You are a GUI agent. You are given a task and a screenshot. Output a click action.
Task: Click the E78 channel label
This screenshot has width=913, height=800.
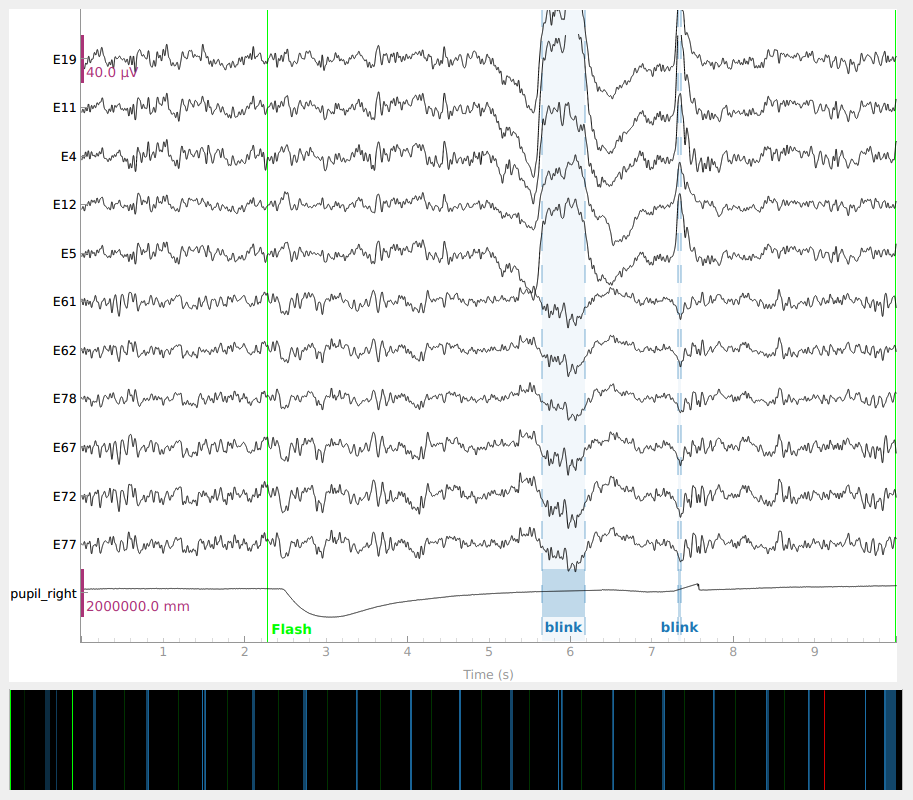pos(64,398)
